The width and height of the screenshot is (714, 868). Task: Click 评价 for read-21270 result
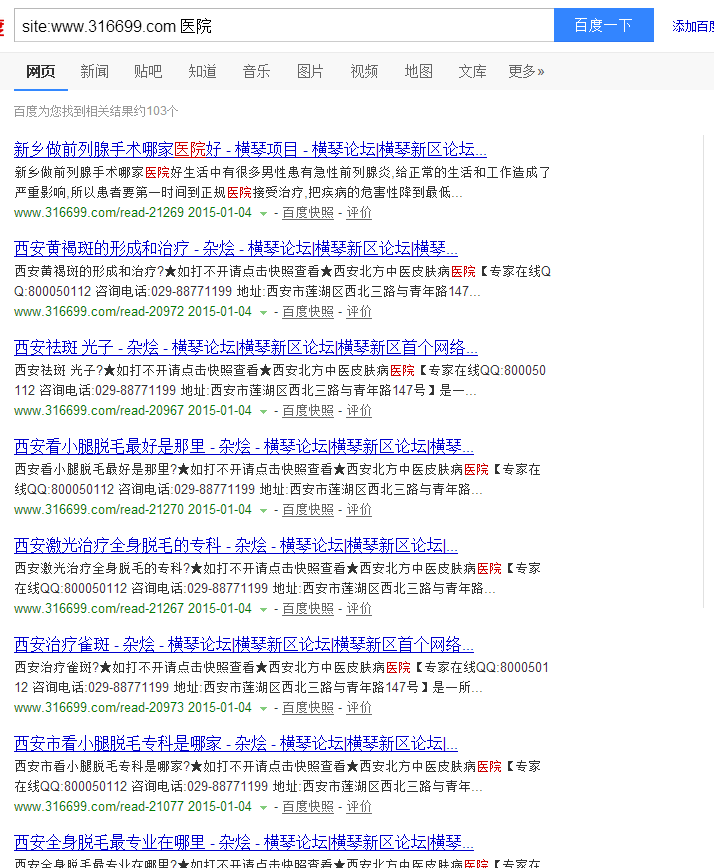click(359, 509)
